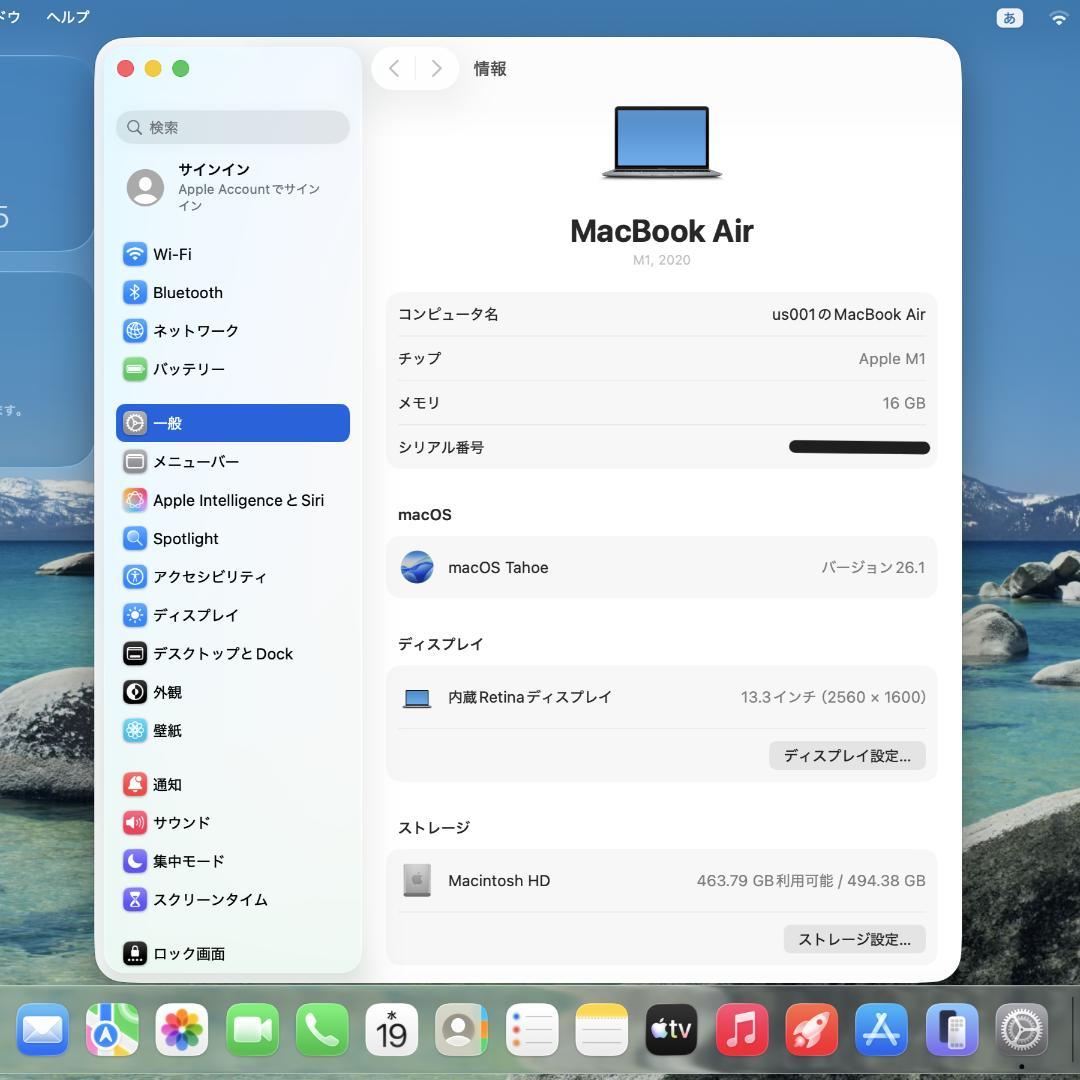Open Wi-Fi settings in the sidebar
The image size is (1080, 1080).
[x=172, y=254]
